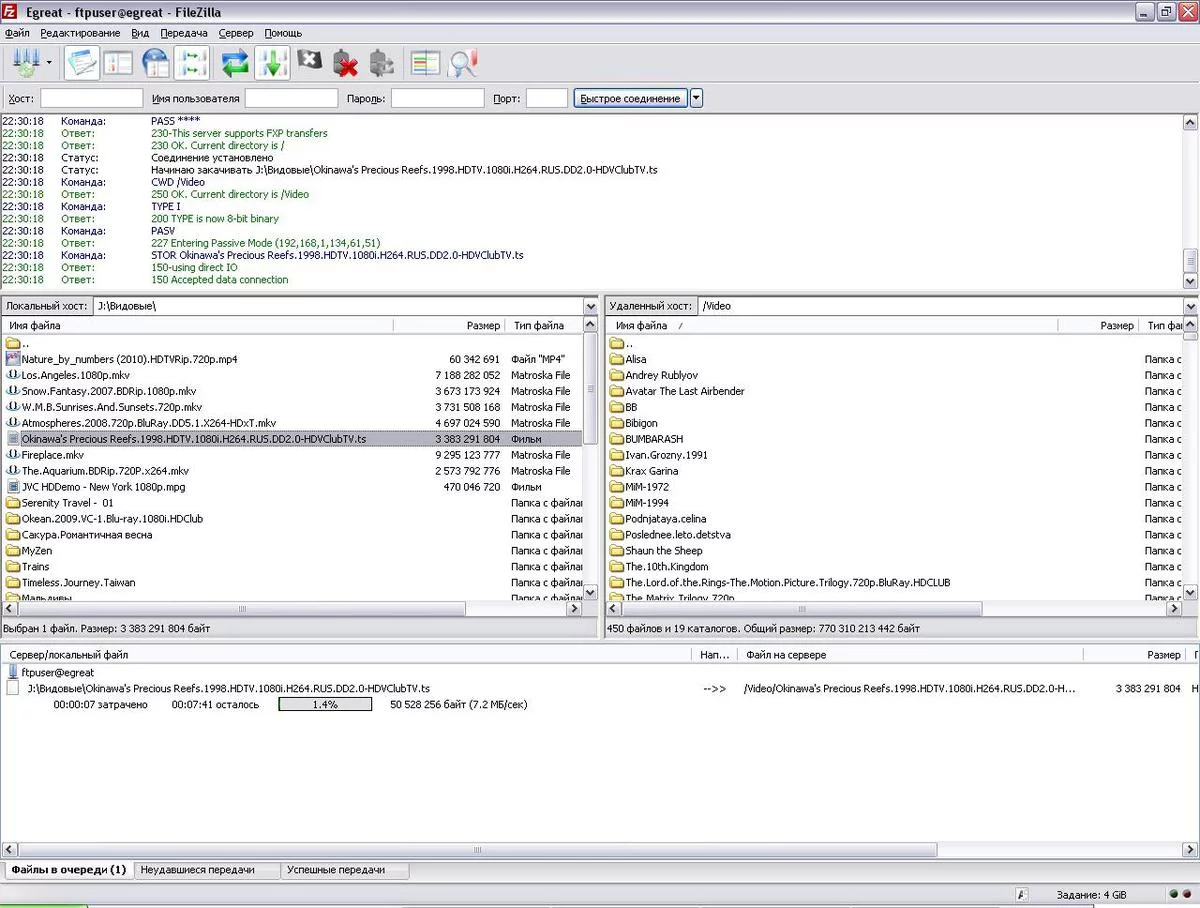Click the 1.4% transfer progress bar
The height and width of the screenshot is (908, 1200).
(x=325, y=704)
